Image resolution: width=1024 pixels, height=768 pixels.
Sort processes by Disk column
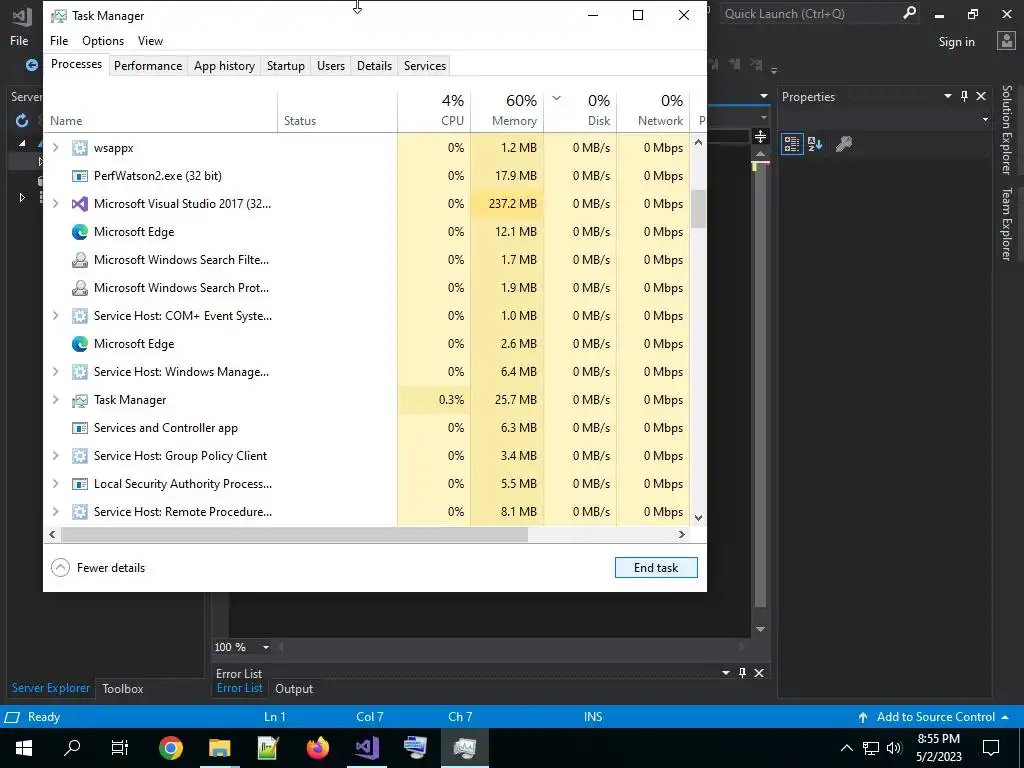pyautogui.click(x=581, y=110)
